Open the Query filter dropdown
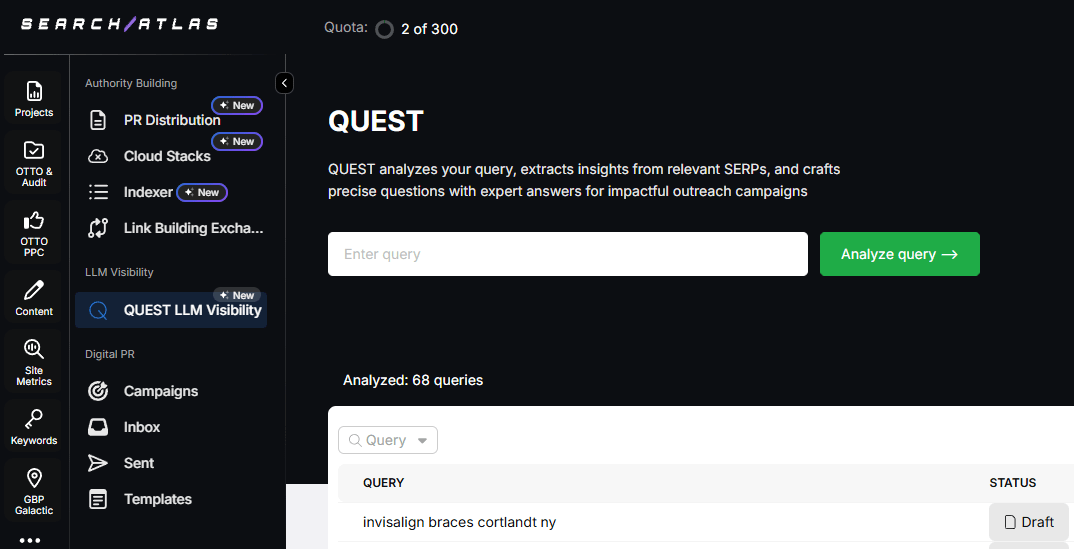1074x549 pixels. pos(388,440)
